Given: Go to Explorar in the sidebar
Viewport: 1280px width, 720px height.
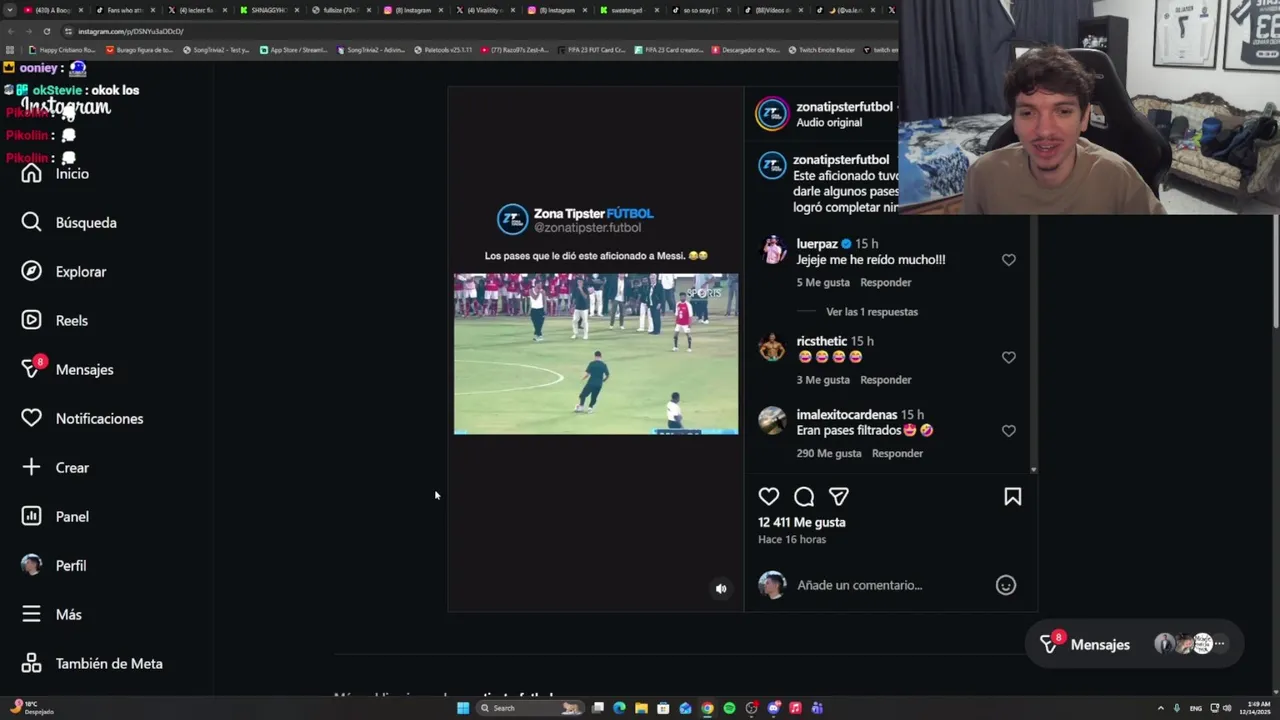Looking at the screenshot, I should tap(64, 272).
